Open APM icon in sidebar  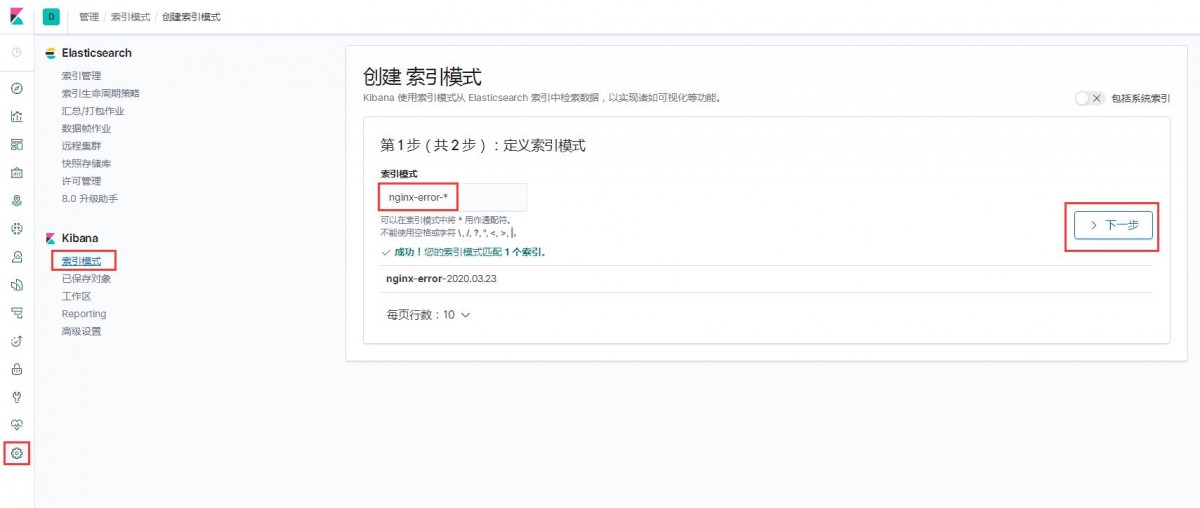[16, 313]
